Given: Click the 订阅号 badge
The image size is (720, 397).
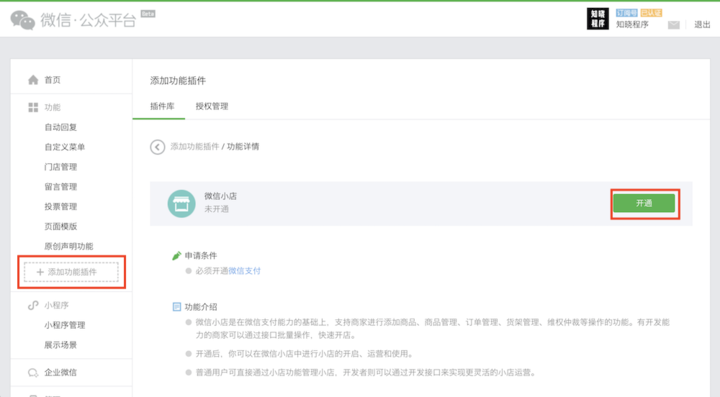Looking at the screenshot, I should [x=627, y=13].
